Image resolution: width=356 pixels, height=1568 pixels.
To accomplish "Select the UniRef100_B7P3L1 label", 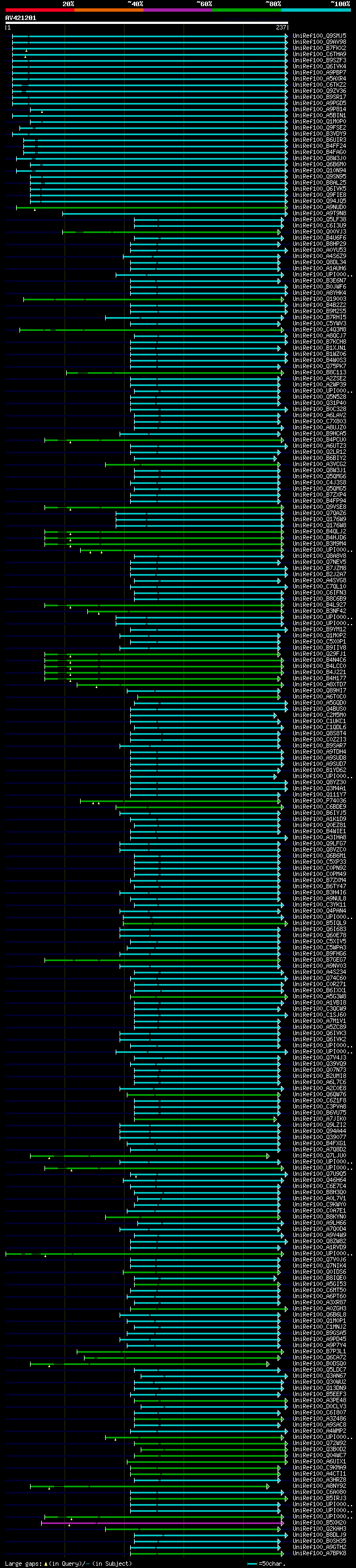I will click(319, 1351).
